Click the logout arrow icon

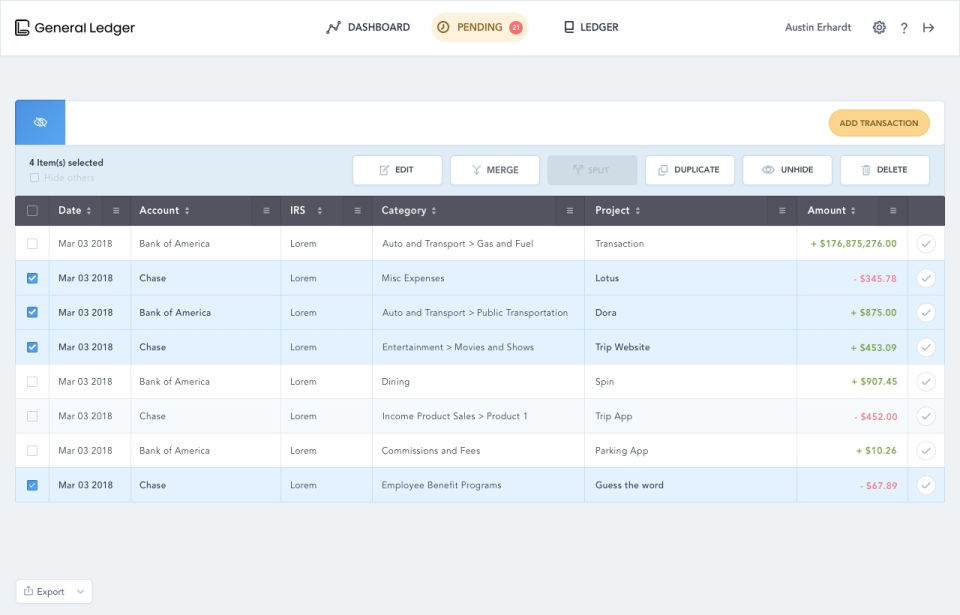pos(928,28)
